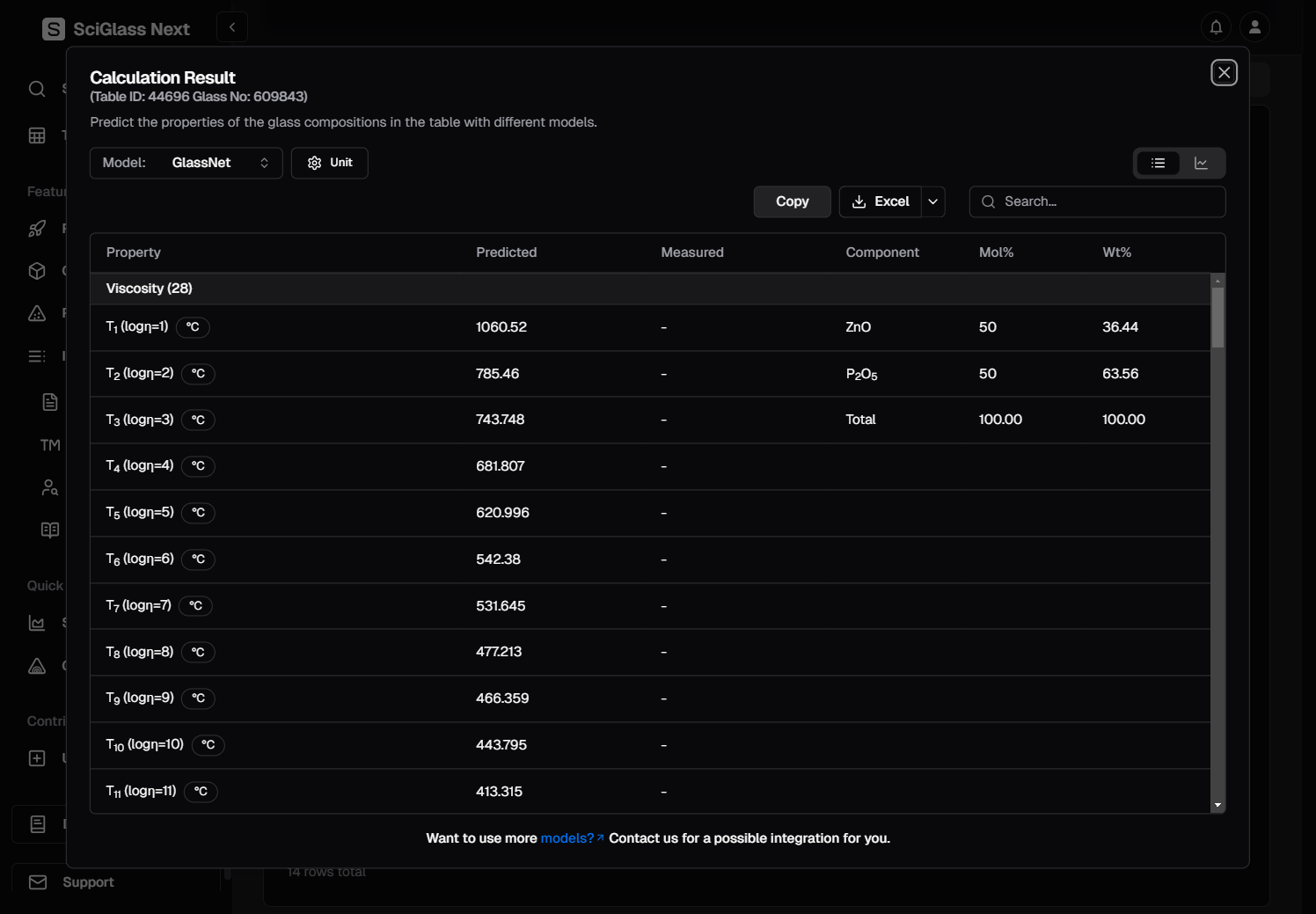Click the table's vertical scrollbar thumb
This screenshot has height=914, width=1316.
tap(1217, 317)
